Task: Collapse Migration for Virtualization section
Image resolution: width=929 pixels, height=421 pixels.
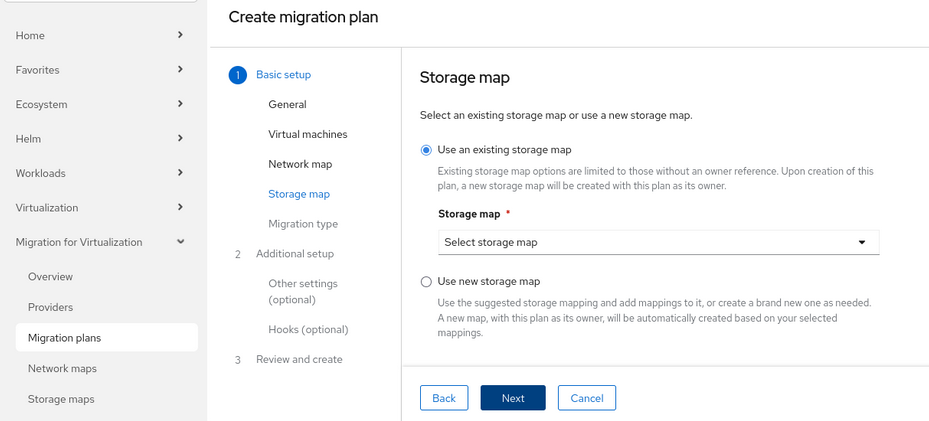Action: pyautogui.click(x=180, y=242)
